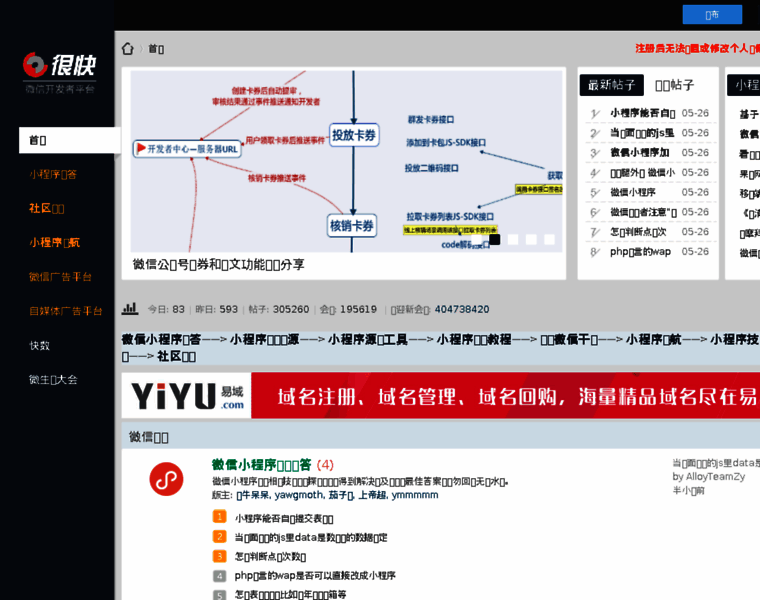Open 社区 sidebar menu item
760x600 pixels.
point(47,208)
